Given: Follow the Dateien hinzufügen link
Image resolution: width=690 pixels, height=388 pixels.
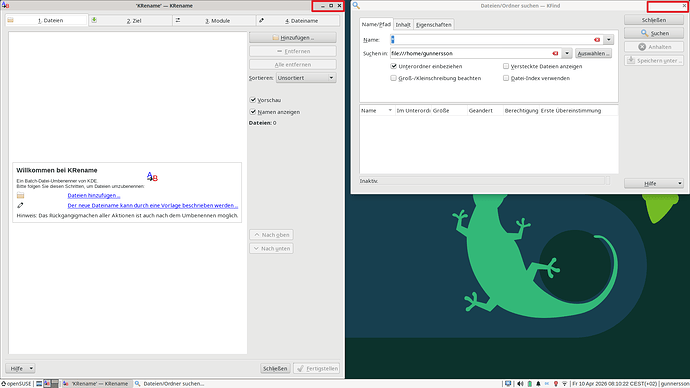Looking at the screenshot, I should [x=94, y=195].
